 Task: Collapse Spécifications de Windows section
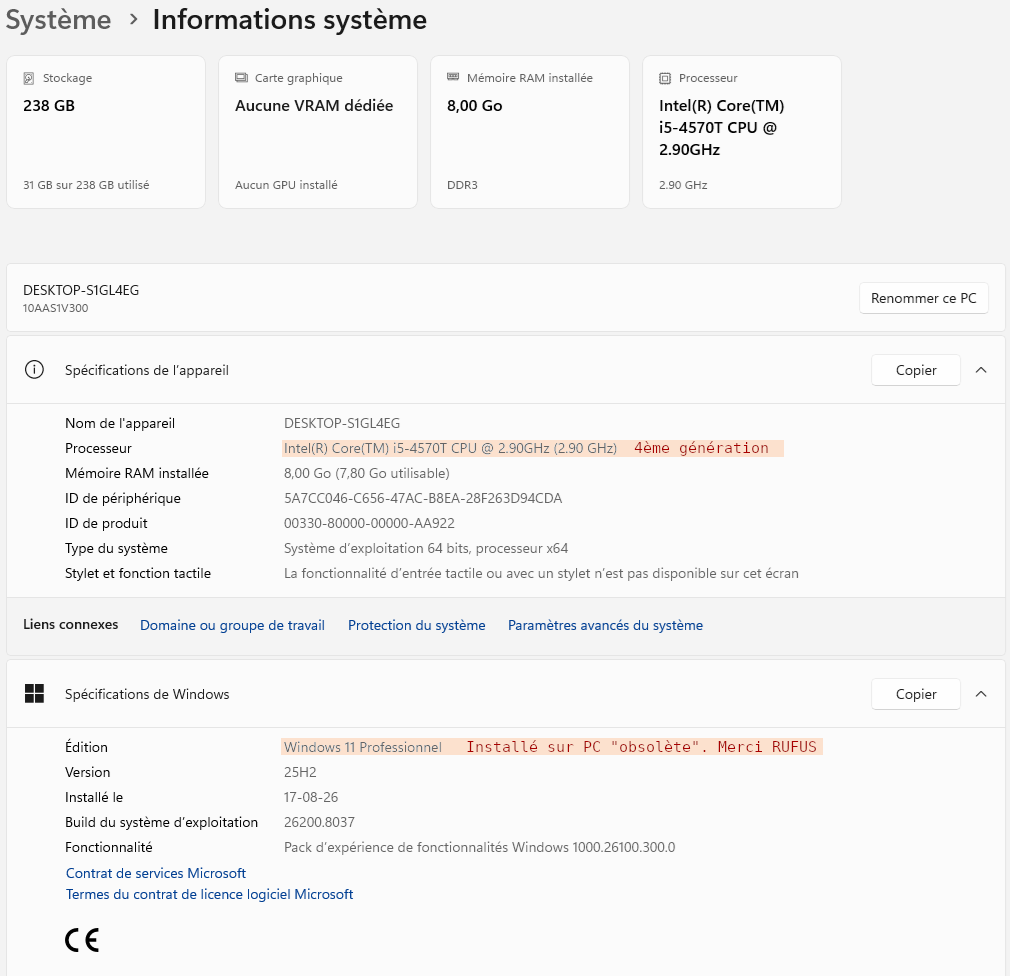[x=981, y=694]
